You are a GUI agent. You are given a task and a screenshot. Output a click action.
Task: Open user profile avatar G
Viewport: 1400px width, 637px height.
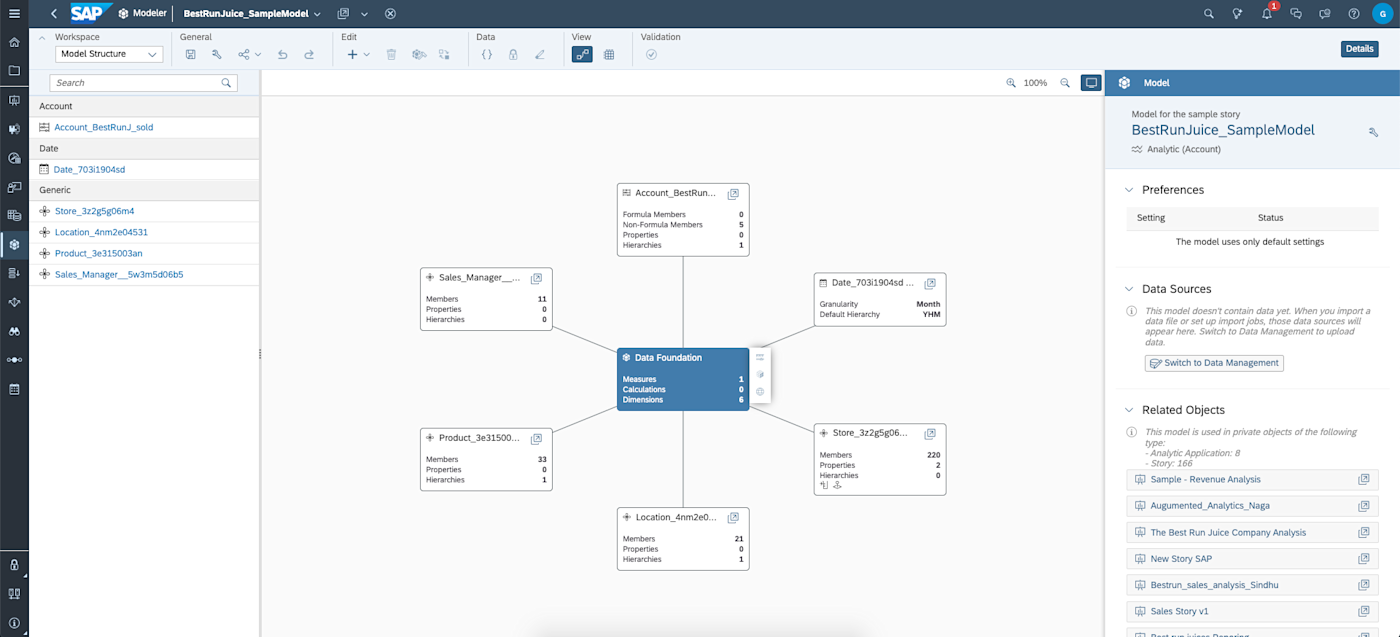coord(1383,14)
